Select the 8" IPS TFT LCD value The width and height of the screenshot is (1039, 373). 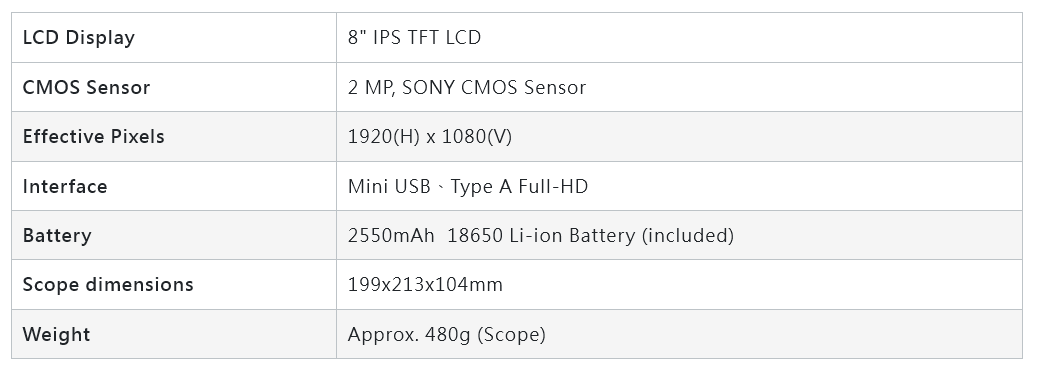[414, 37]
